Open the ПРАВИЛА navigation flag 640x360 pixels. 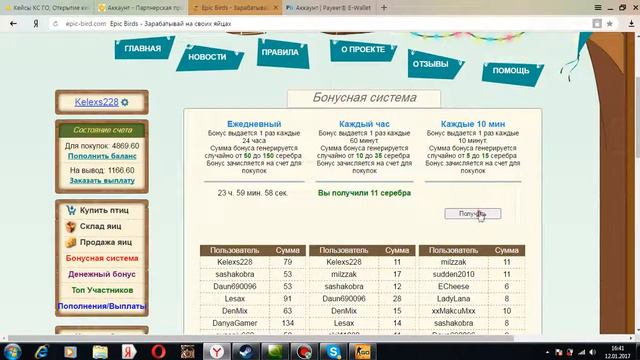[x=281, y=52]
